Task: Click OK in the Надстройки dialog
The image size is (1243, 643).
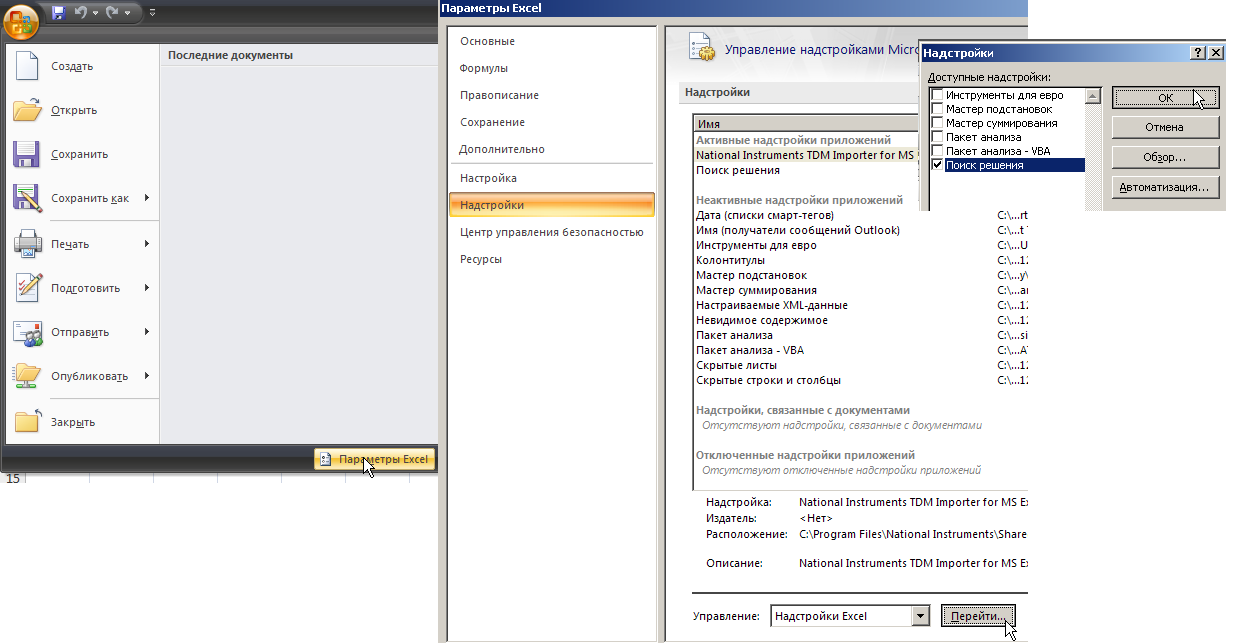Action: pos(1165,98)
